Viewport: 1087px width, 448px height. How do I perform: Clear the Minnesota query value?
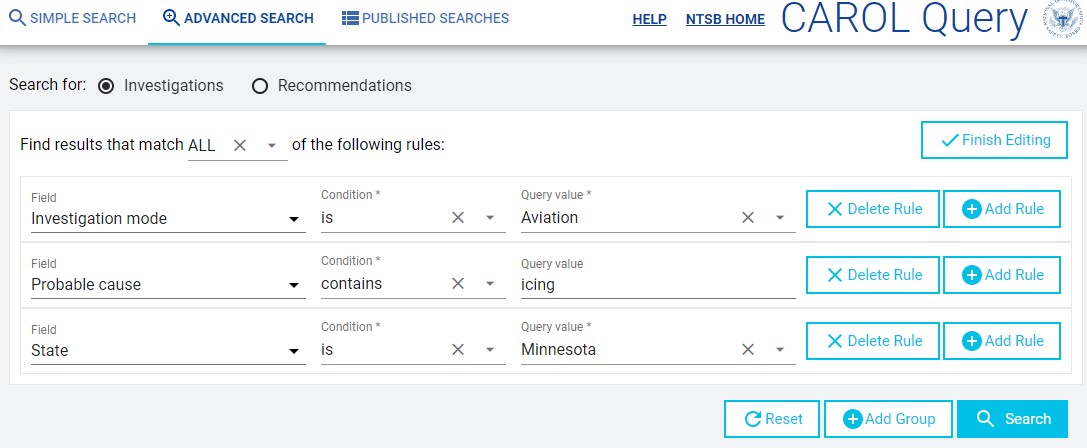pyautogui.click(x=747, y=350)
